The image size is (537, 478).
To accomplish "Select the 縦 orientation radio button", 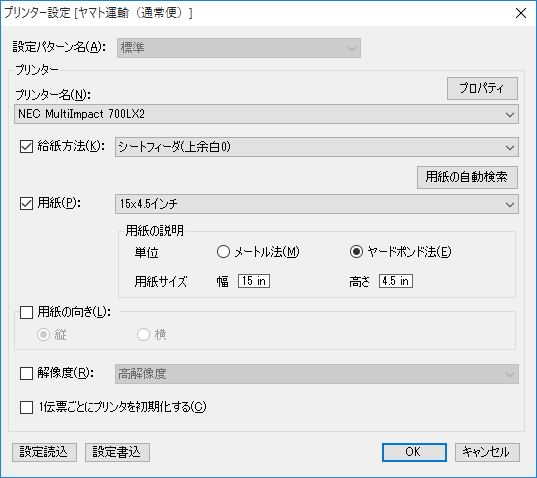I will coord(43,335).
